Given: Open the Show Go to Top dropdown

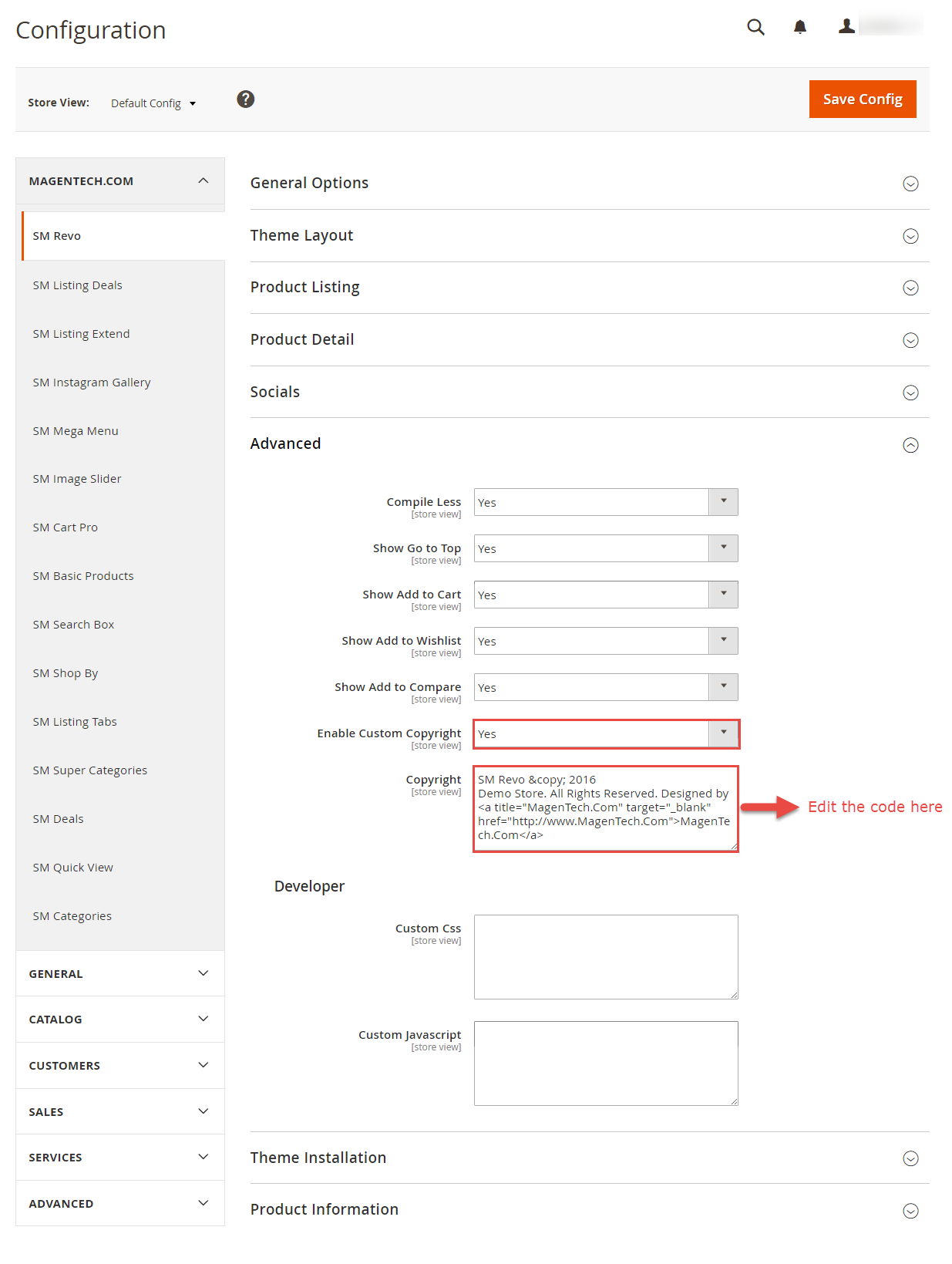Looking at the screenshot, I should tap(606, 548).
